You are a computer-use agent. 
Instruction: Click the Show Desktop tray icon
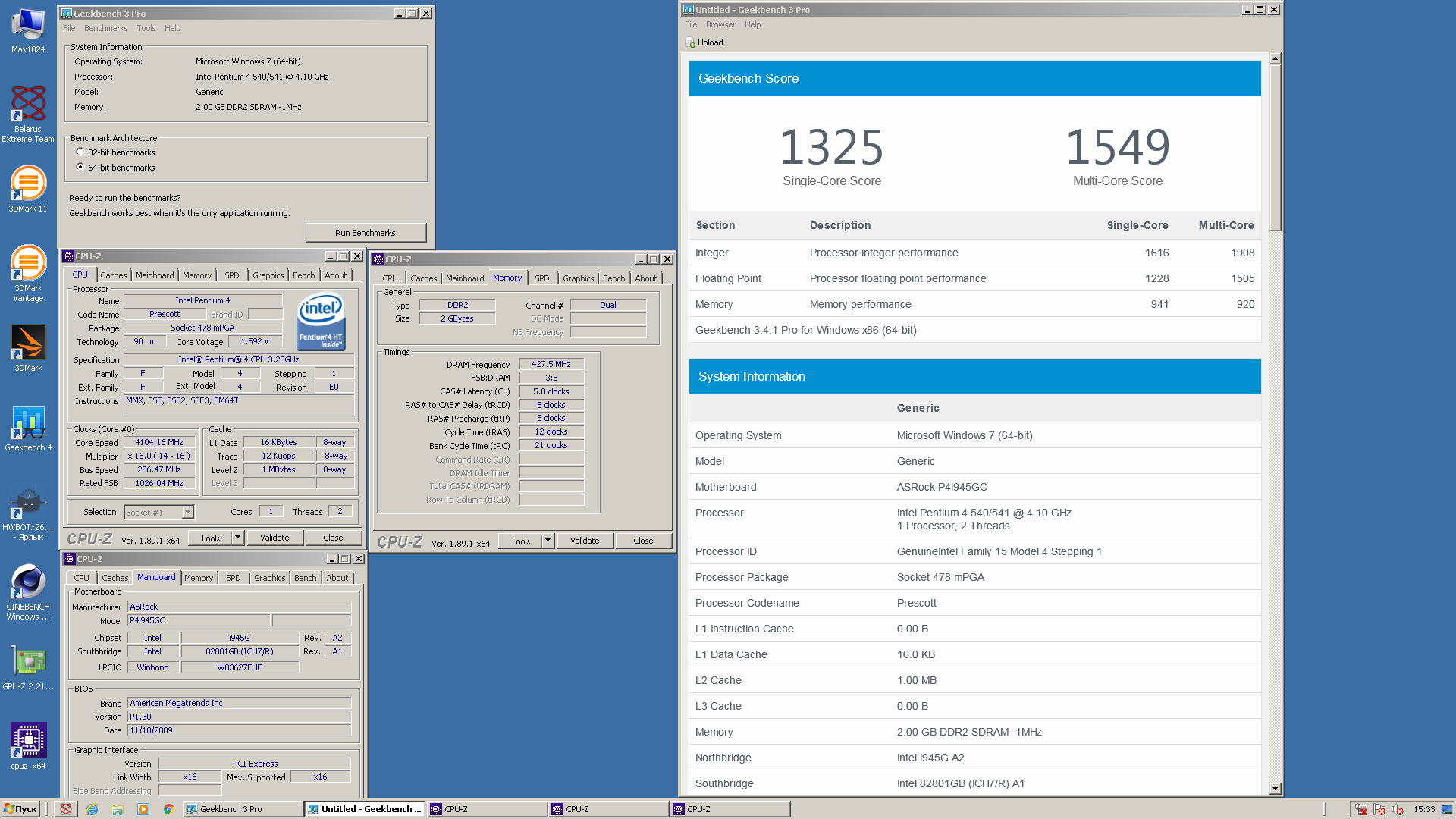pos(1447,809)
